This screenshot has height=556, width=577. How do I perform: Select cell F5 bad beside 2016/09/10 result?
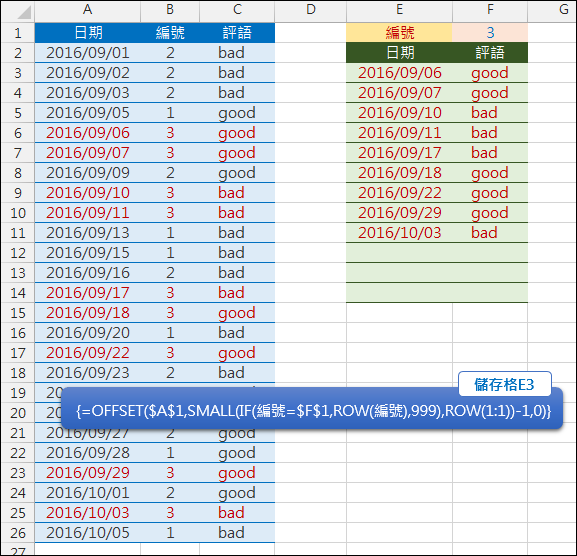pyautogui.click(x=490, y=113)
